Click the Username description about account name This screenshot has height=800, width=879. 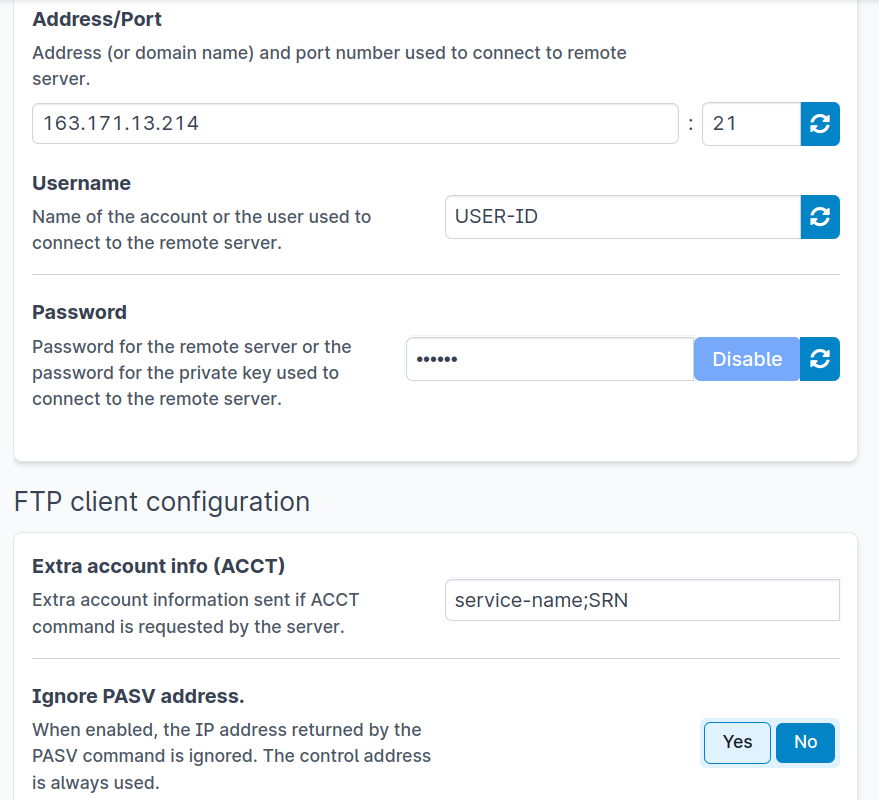coord(201,229)
